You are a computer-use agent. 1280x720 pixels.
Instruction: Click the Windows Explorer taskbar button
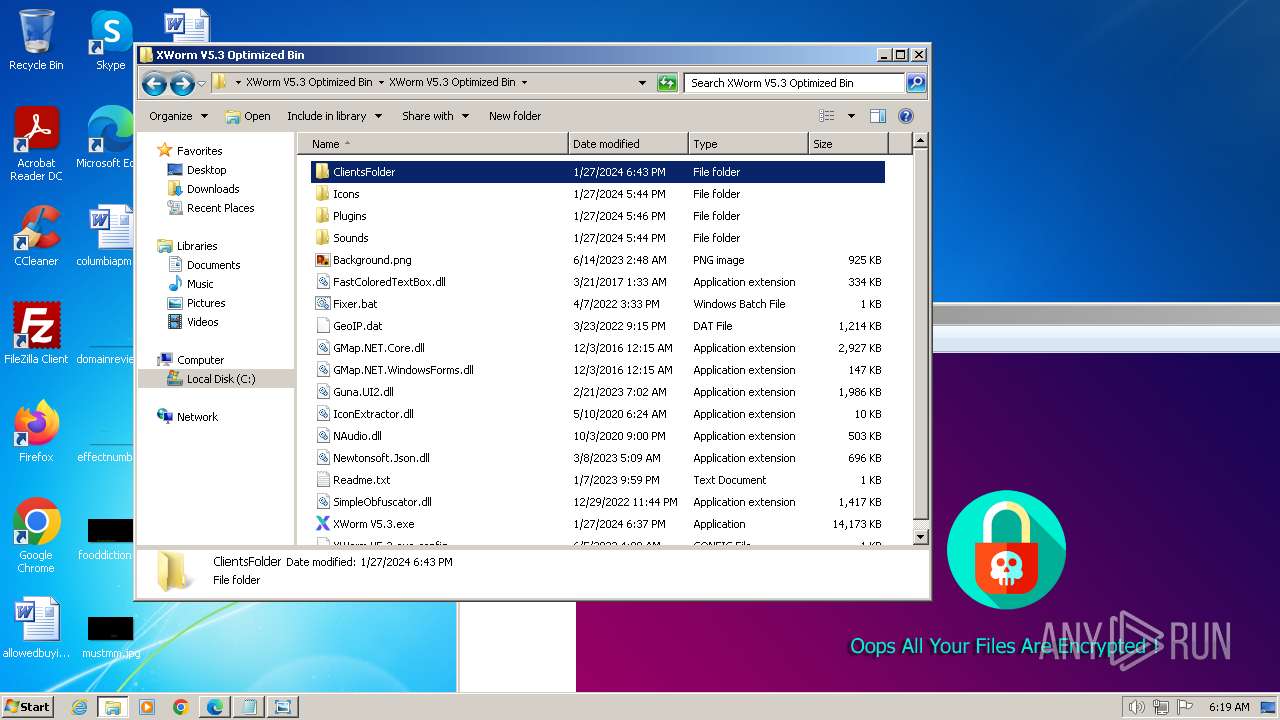point(113,707)
